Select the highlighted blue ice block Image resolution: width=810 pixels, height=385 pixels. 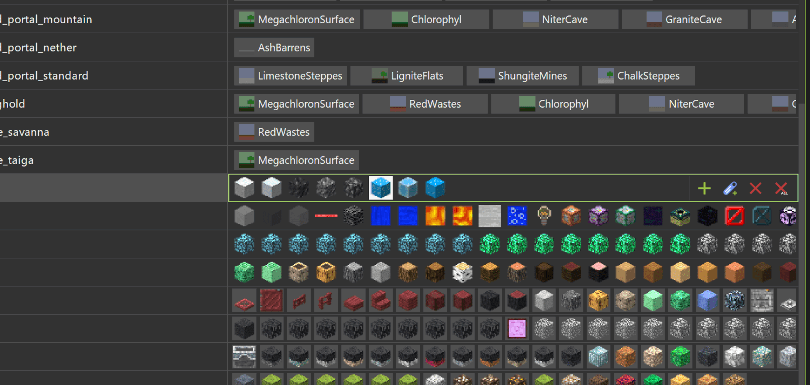(x=381, y=188)
